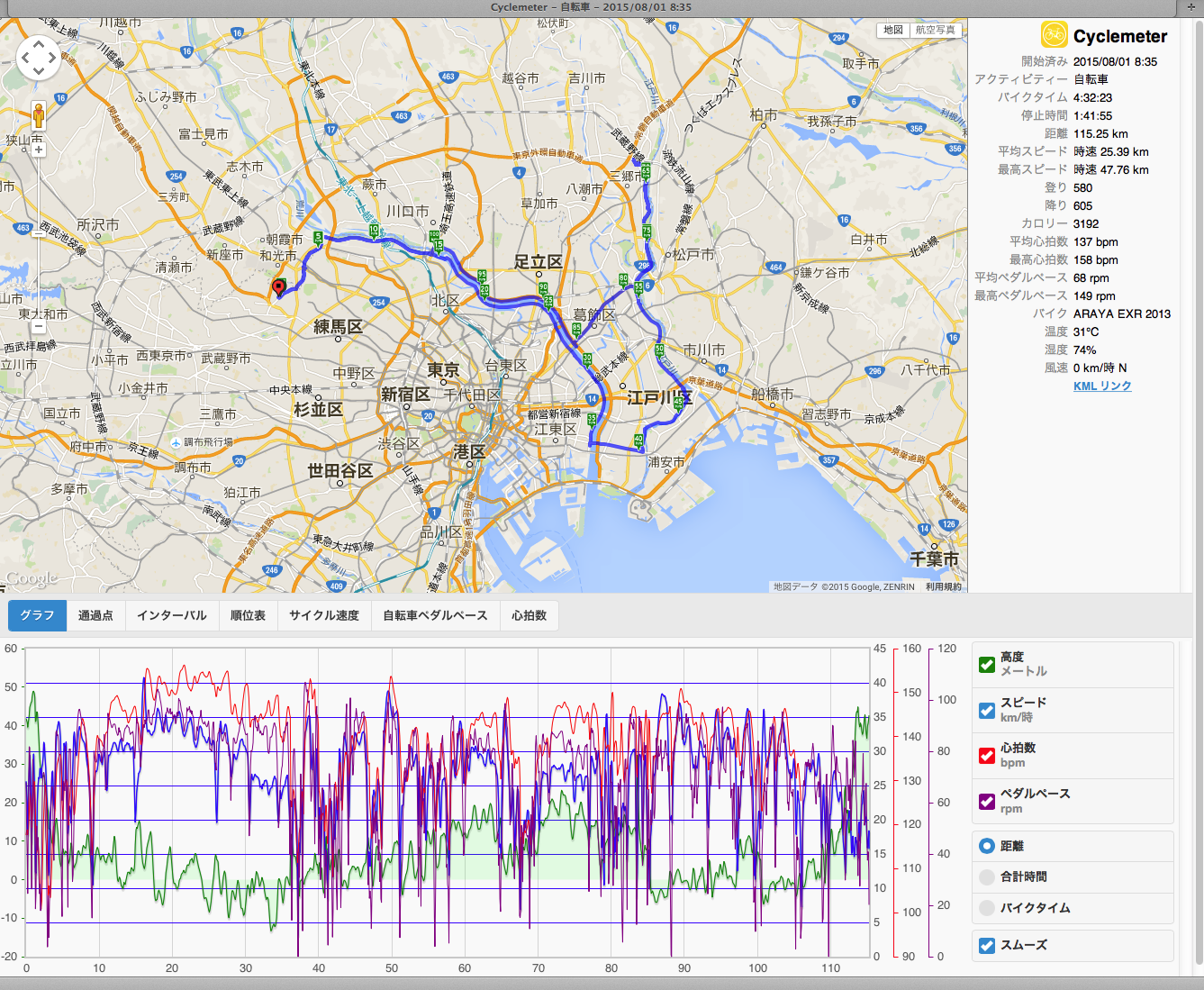Pan the map right with the arrow control
Screen dimensions: 1204x990
pos(51,59)
